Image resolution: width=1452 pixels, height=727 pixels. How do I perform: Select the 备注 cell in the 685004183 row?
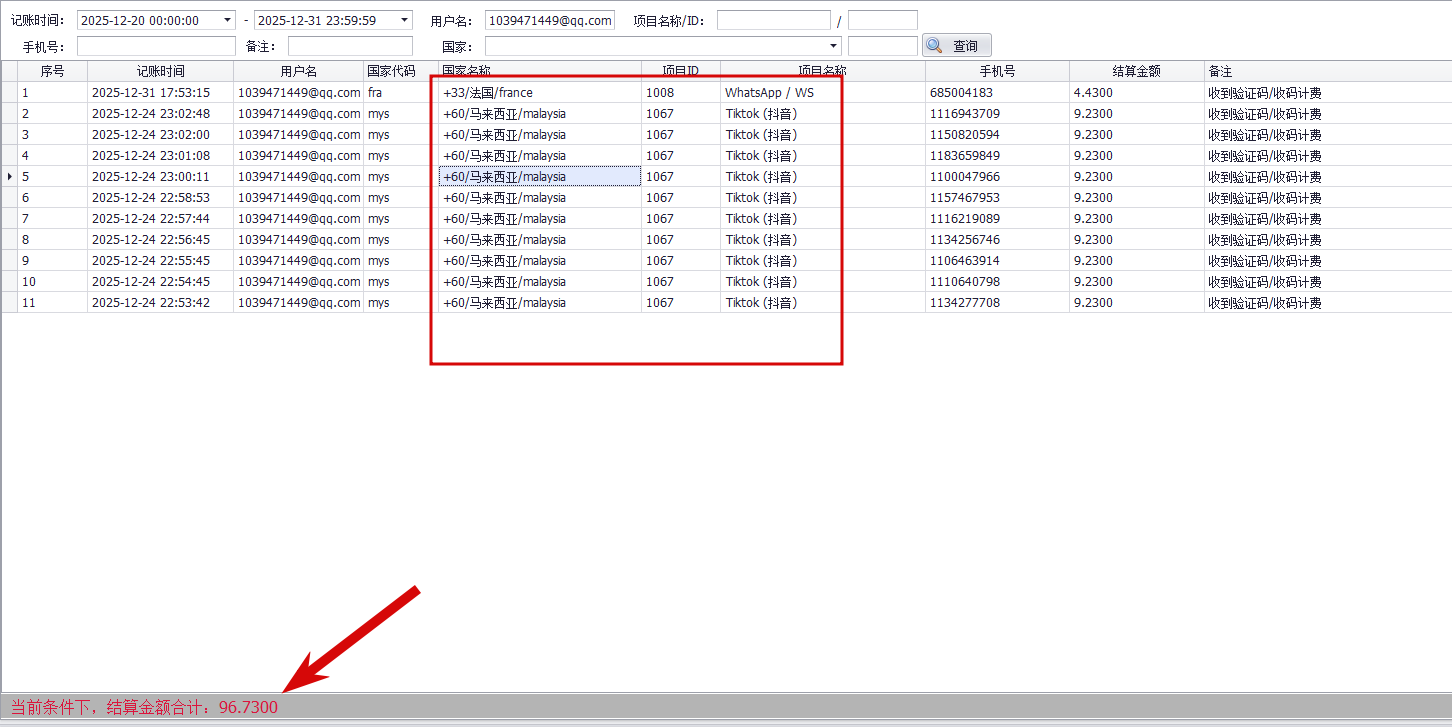(1328, 92)
